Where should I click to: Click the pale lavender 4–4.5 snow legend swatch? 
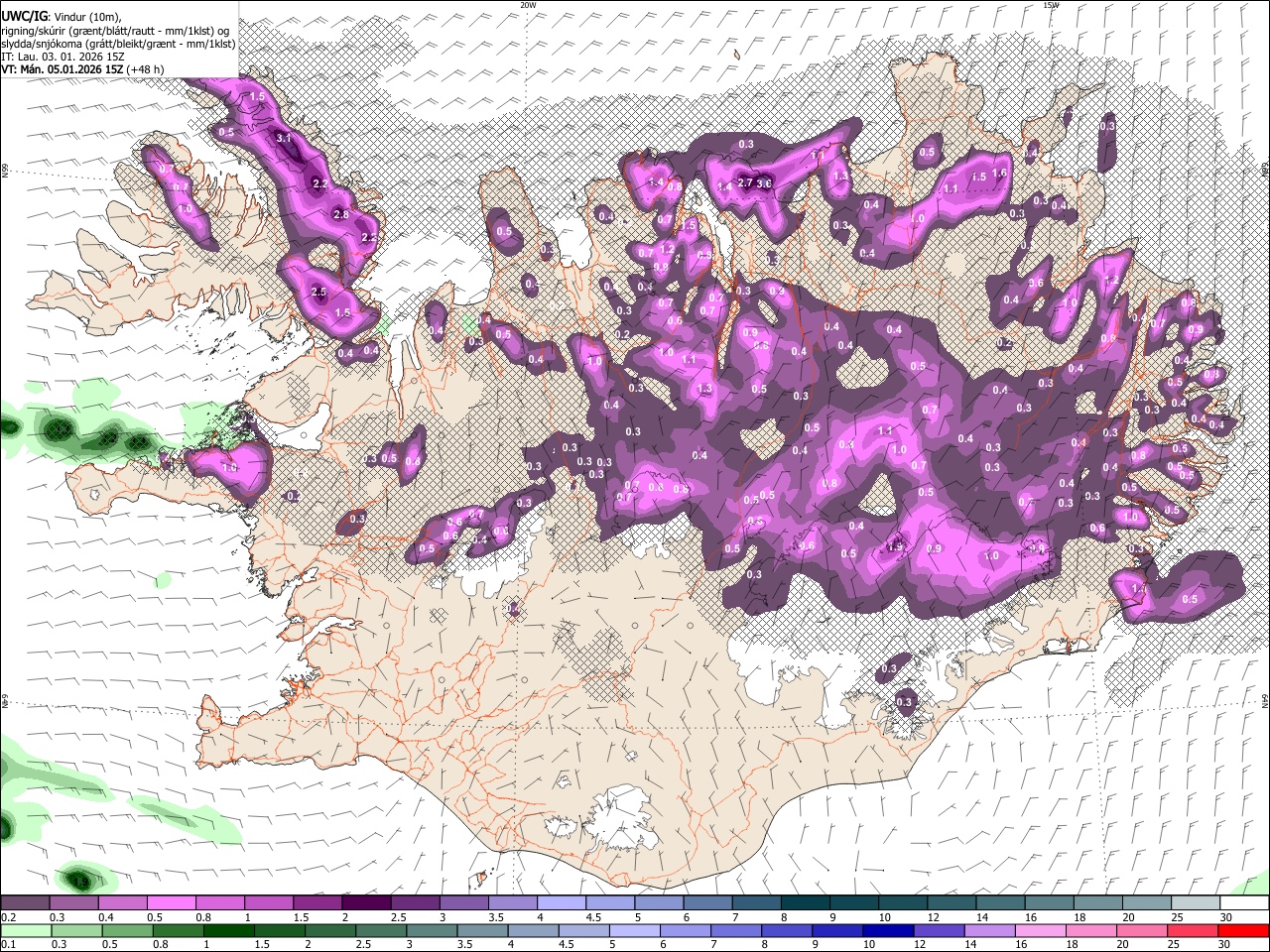[562, 903]
